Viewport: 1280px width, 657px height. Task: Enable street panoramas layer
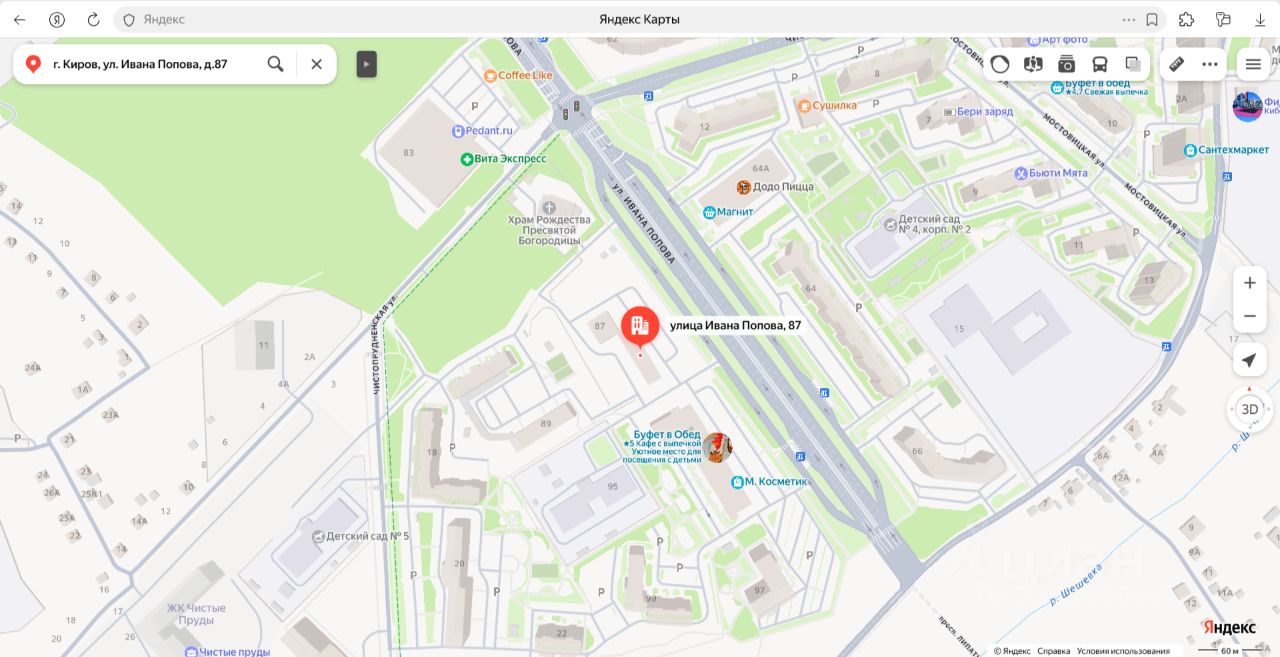point(1033,64)
